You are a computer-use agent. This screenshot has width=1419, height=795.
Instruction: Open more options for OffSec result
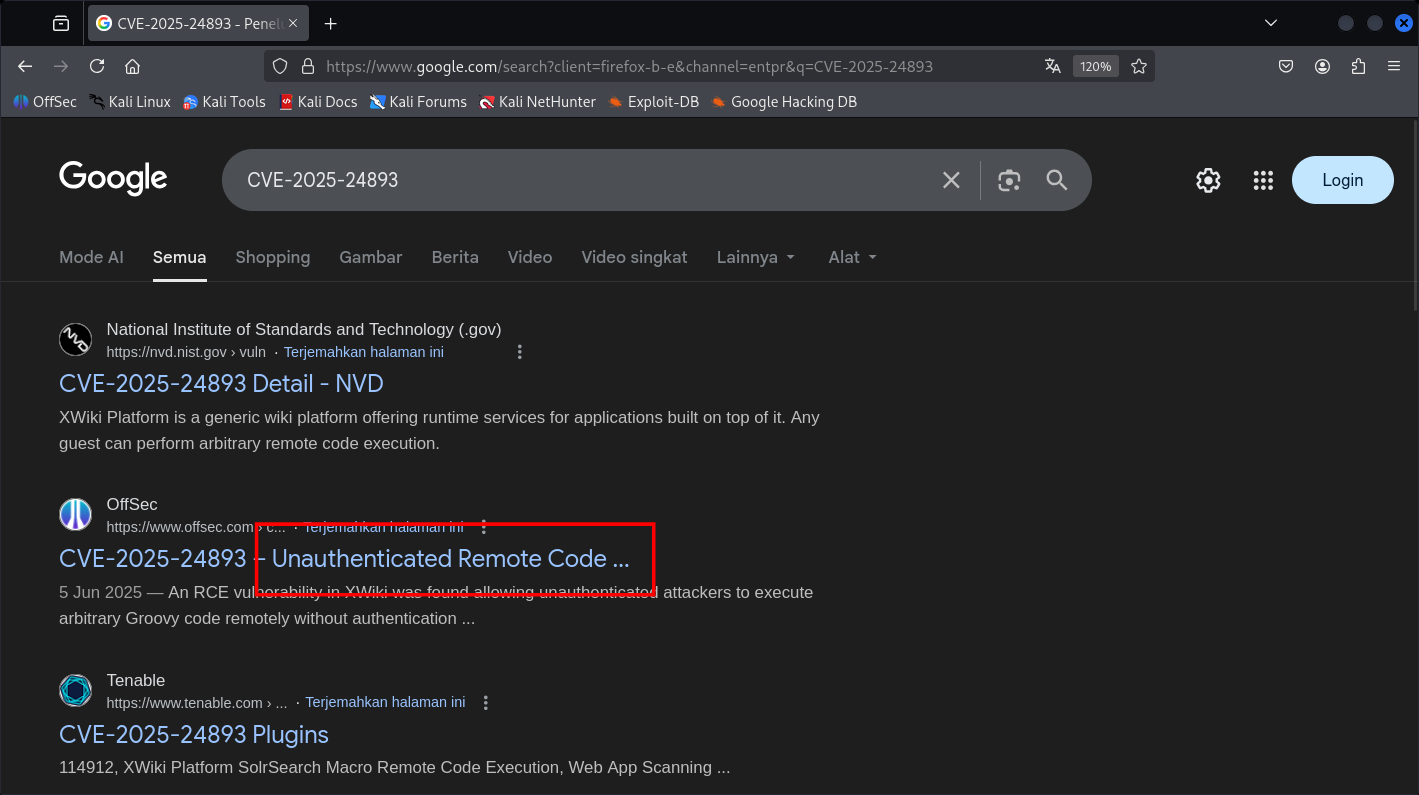tap(484, 527)
